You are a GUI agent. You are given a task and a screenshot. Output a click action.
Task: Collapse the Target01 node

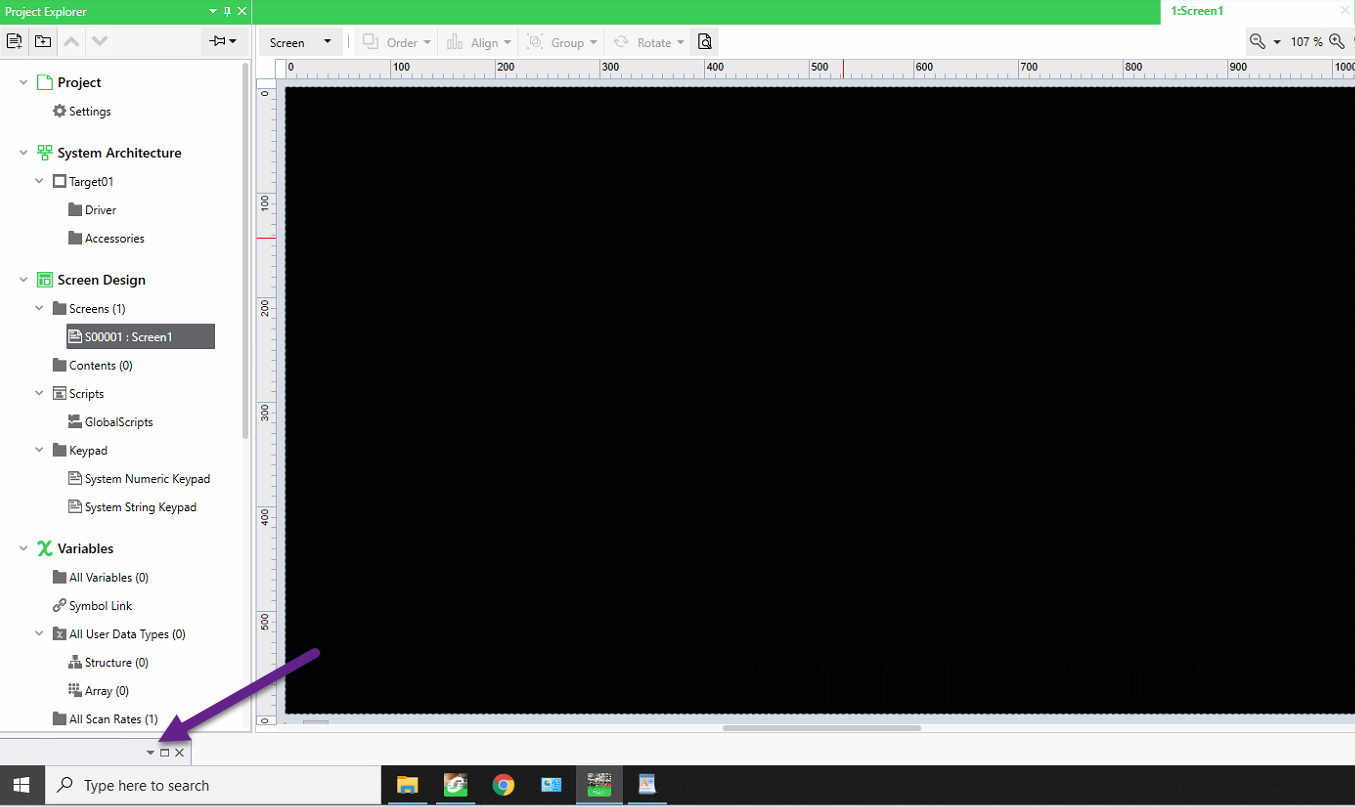pos(40,181)
